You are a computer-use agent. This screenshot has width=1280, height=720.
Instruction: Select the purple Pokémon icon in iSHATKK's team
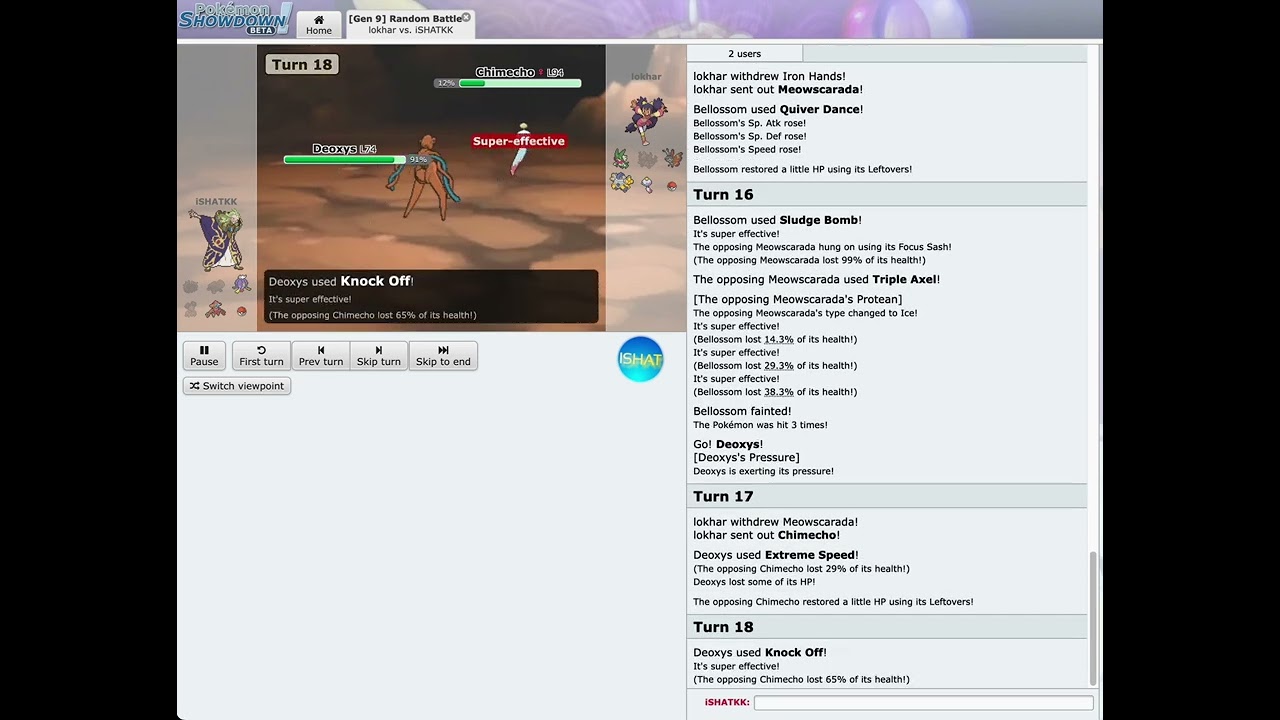pos(241,286)
